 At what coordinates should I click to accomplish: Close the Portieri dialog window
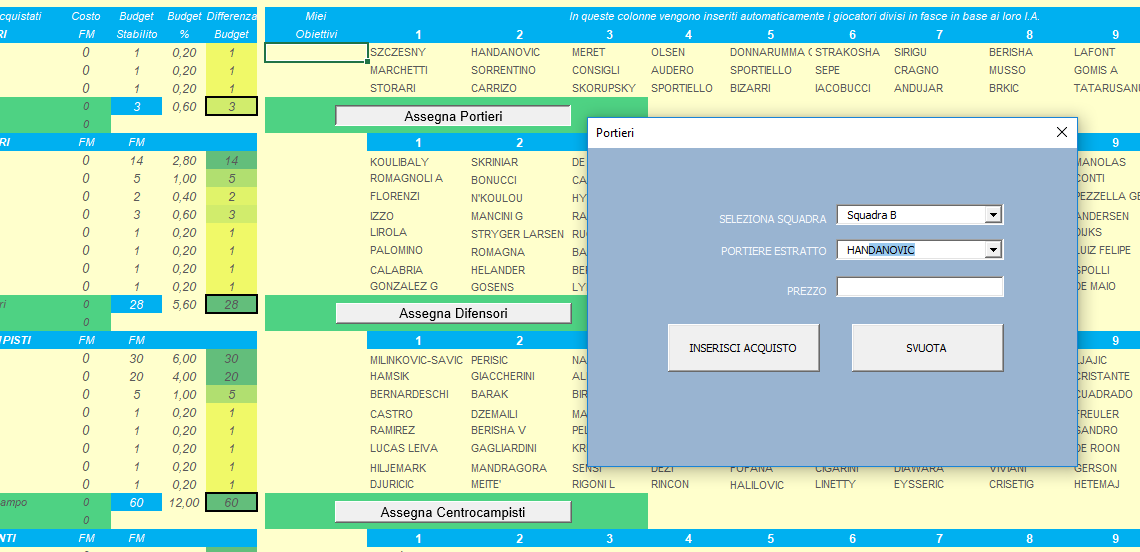click(x=1061, y=132)
